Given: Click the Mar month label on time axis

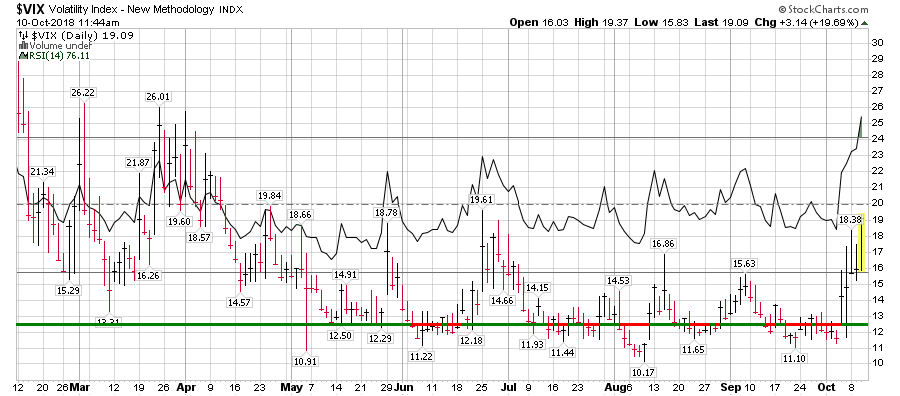Looking at the screenshot, I should pos(79,387).
